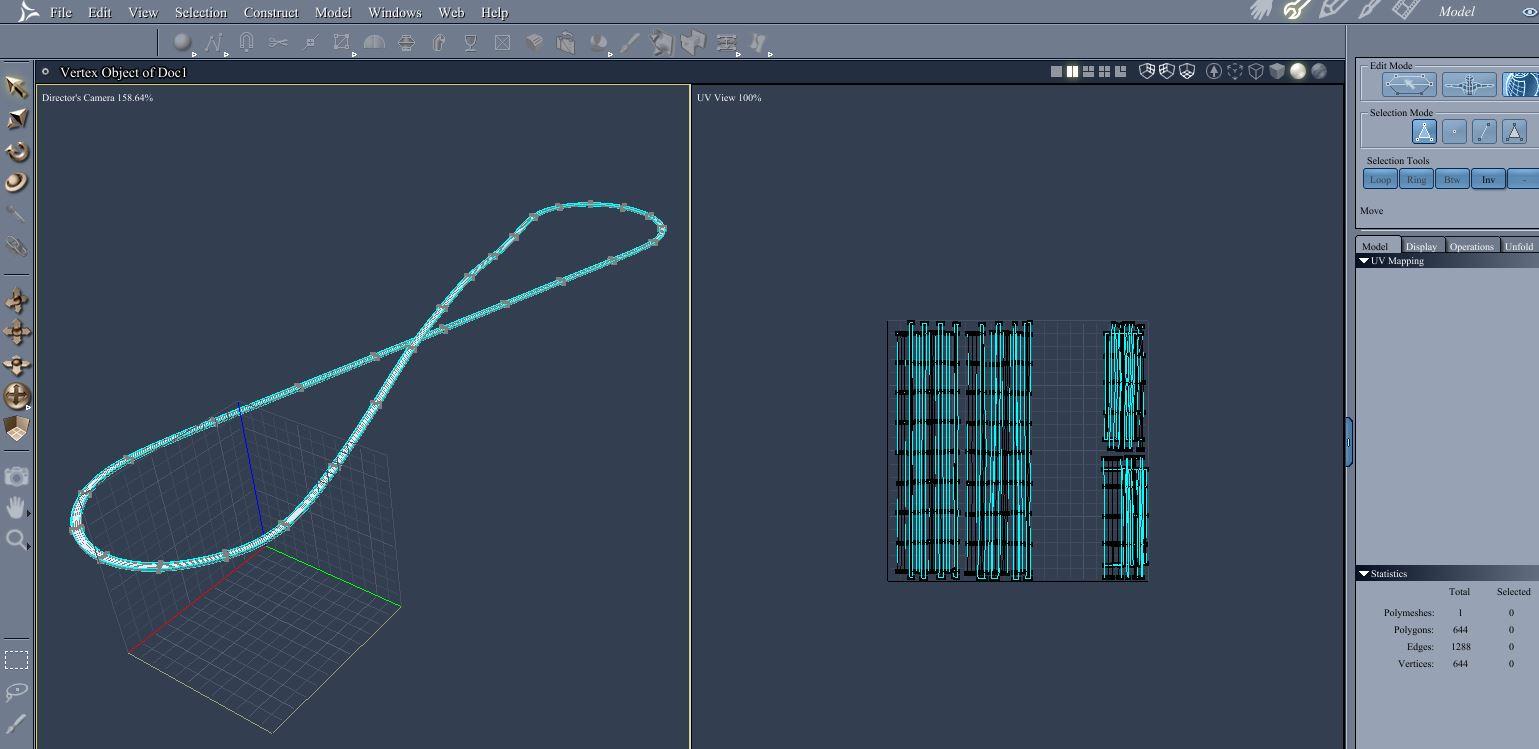Viewport: 1539px width, 749px height.
Task: Choose the lasso selection tool
Action: [16, 692]
